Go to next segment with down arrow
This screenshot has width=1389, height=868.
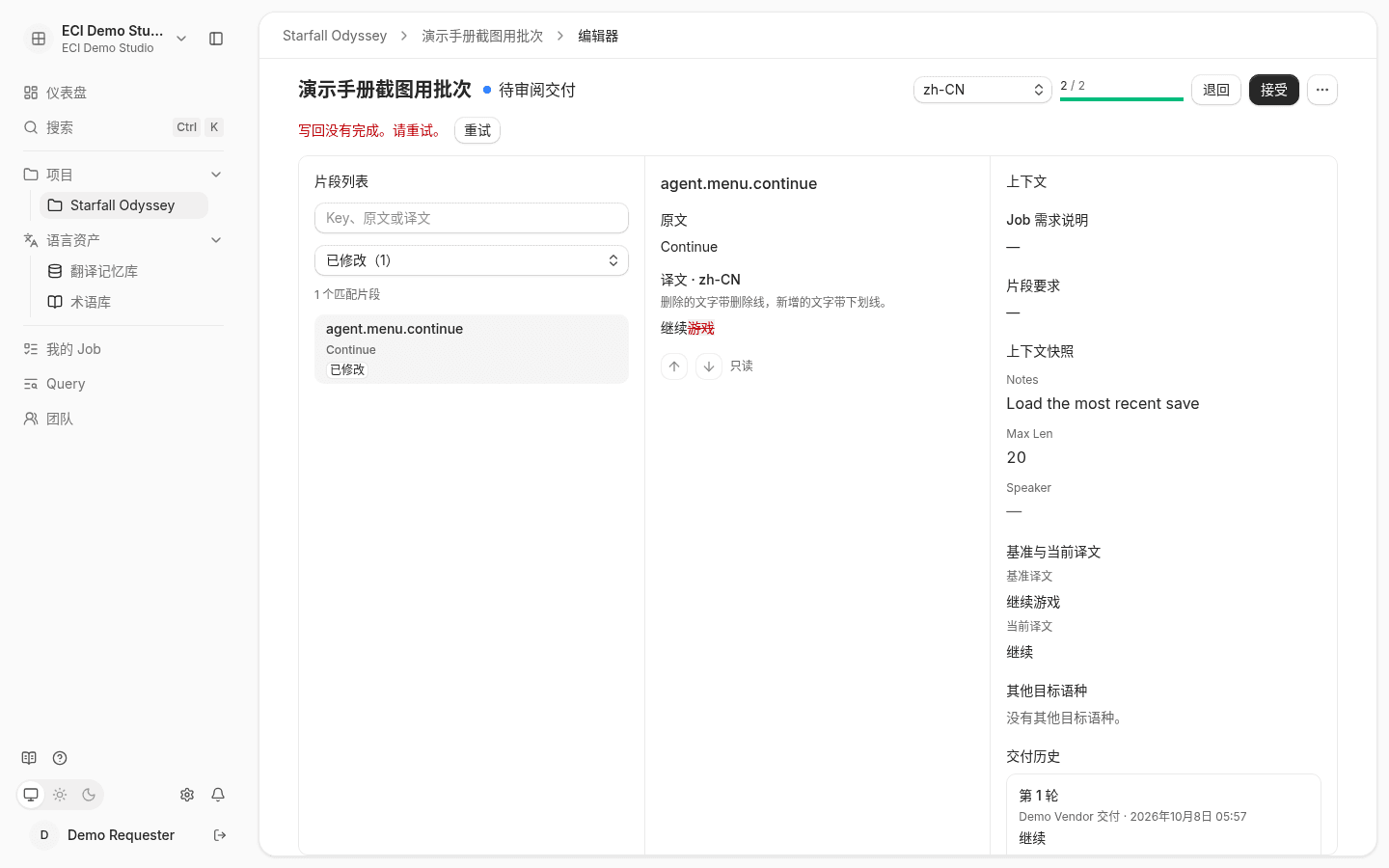709,366
